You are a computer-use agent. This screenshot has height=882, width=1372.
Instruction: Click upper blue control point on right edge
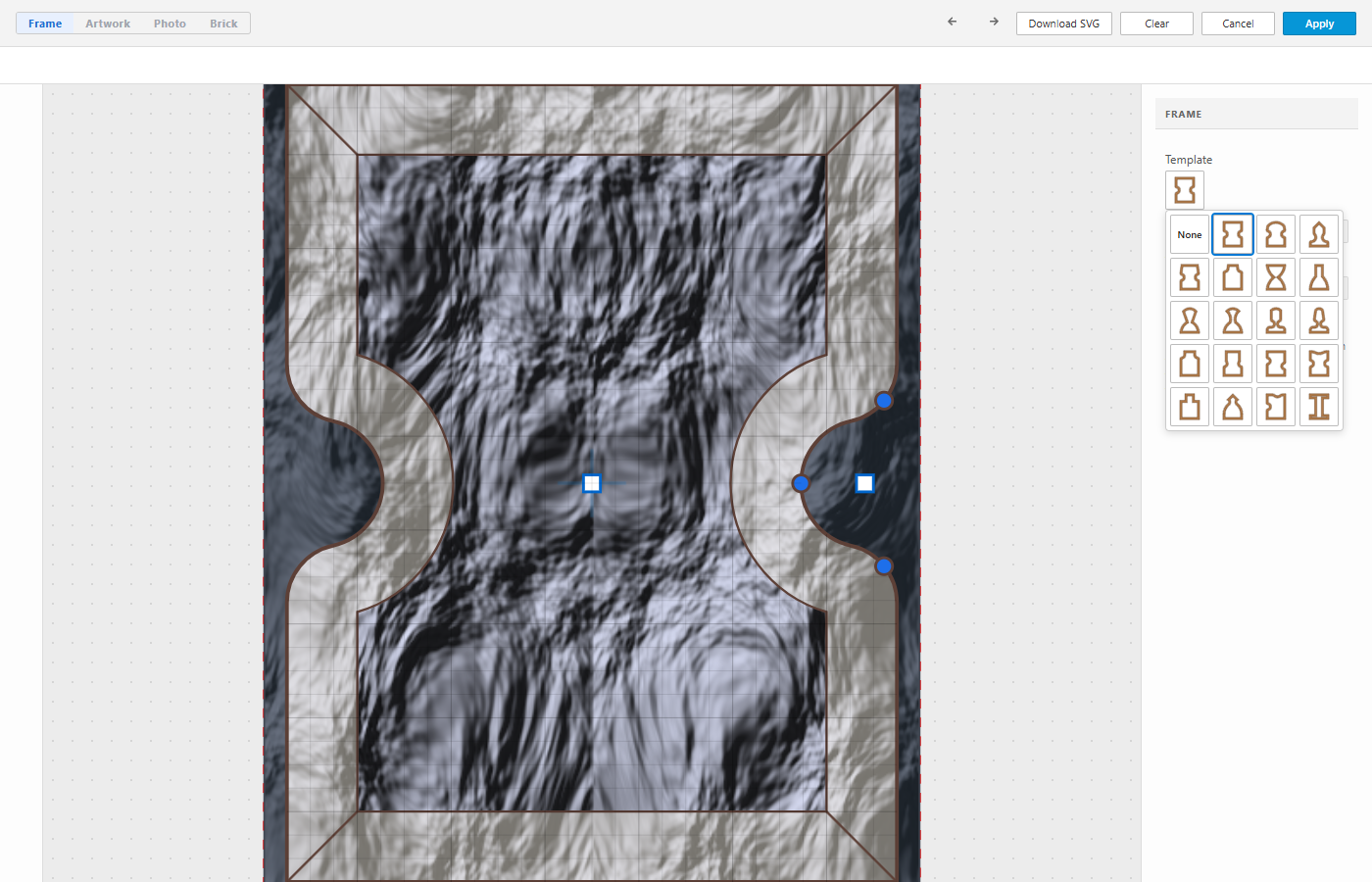(x=884, y=400)
